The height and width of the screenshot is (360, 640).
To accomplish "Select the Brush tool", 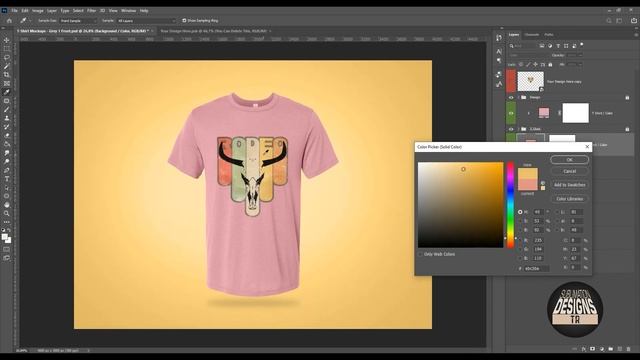I will (7, 109).
